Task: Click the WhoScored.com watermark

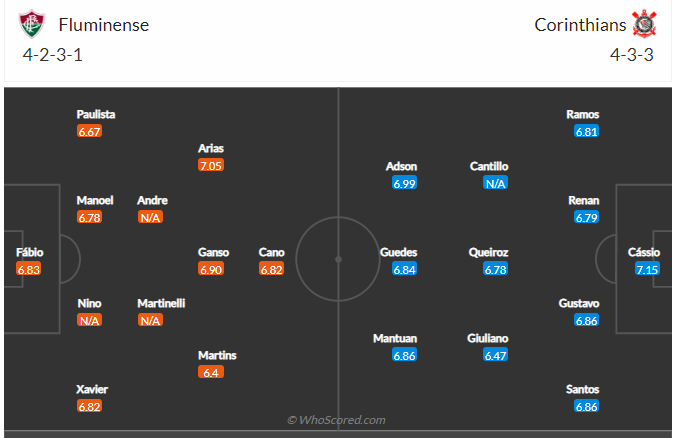Action: click(336, 420)
